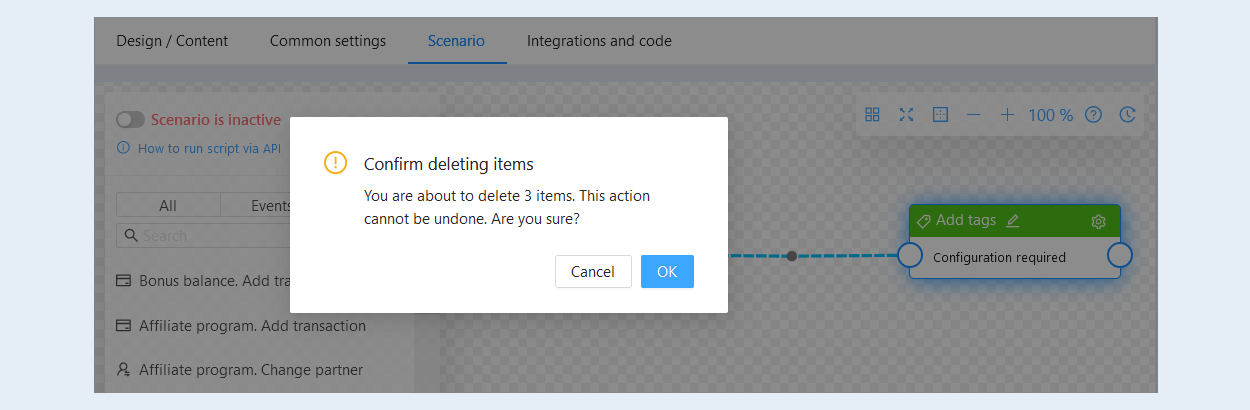Click the grid layout icon in canvas toolbar

[x=872, y=115]
